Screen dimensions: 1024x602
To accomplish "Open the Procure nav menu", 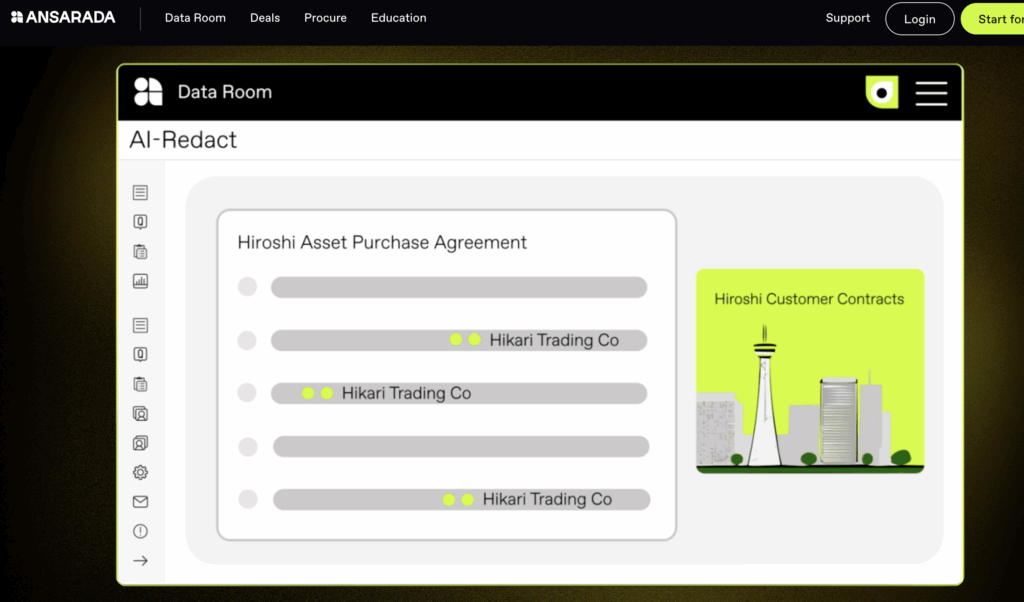I will [325, 18].
